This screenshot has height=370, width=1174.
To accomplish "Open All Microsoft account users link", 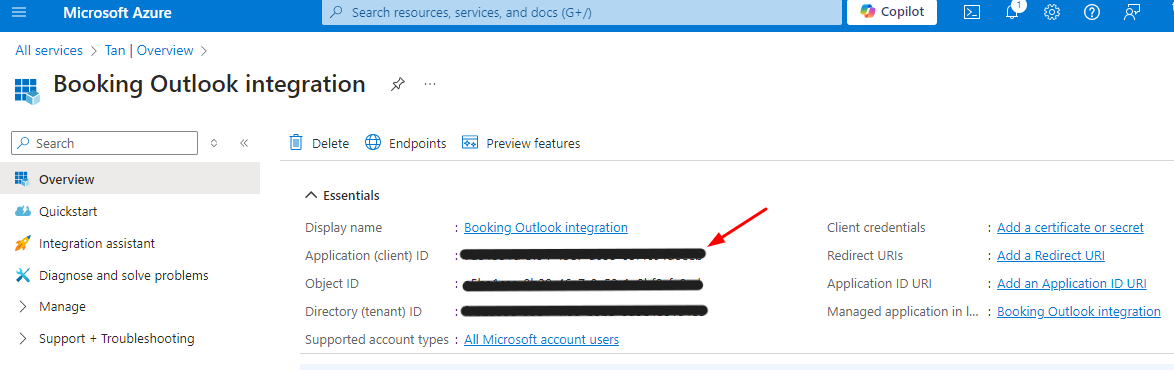I will tap(541, 339).
